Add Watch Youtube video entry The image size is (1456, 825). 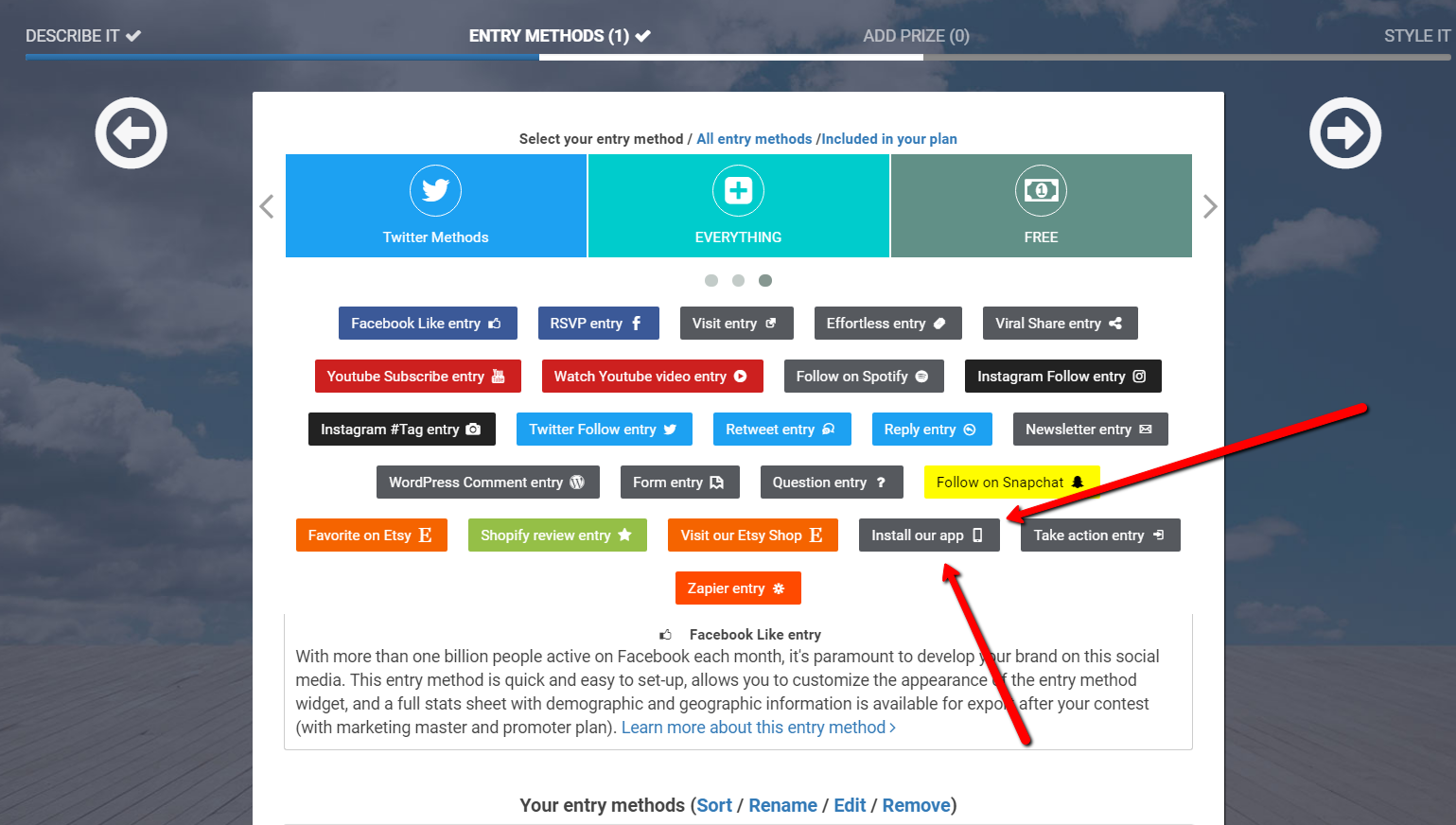pos(653,377)
